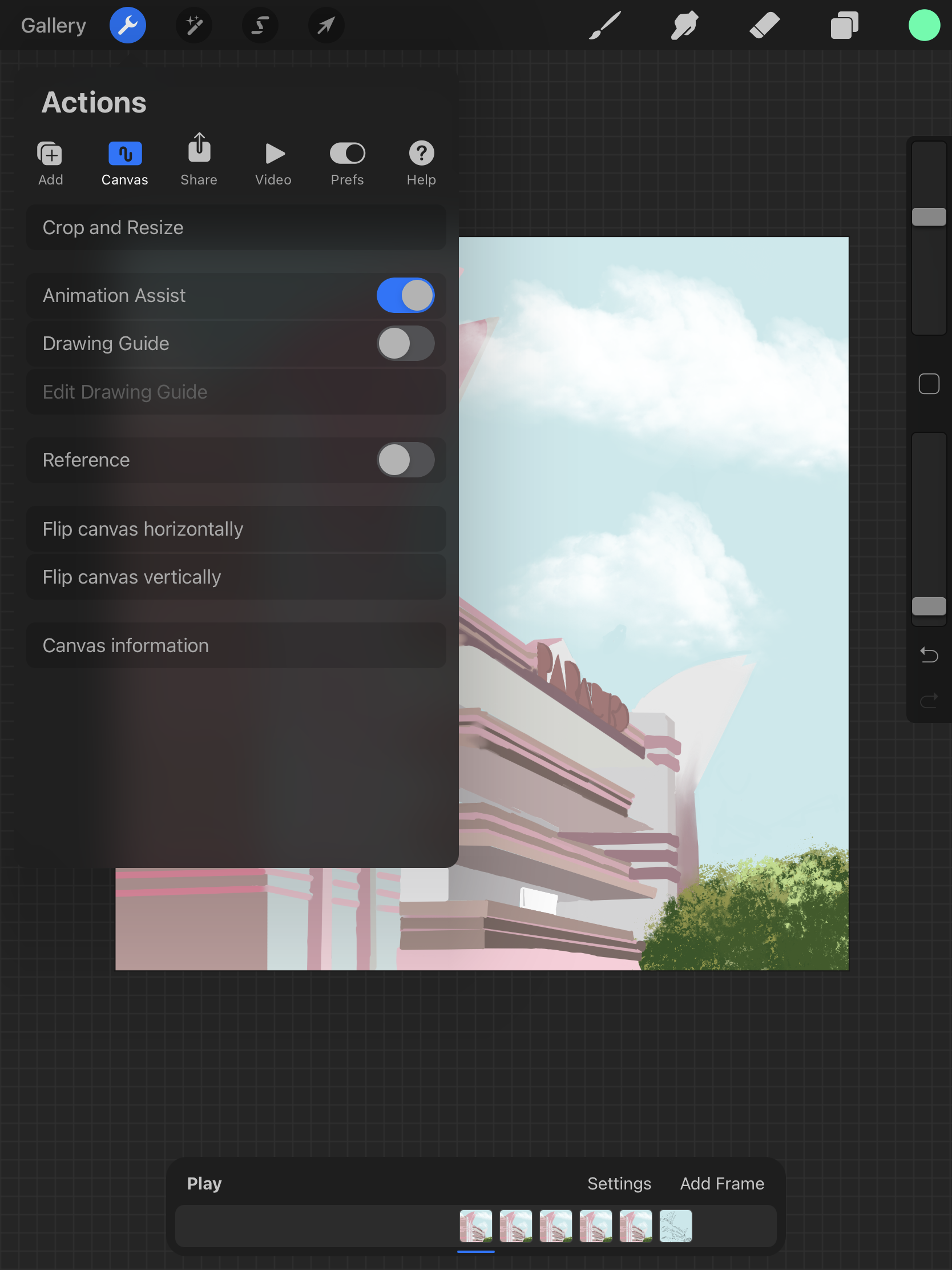952x1270 pixels.
Task: Select the fifth frame thumbnail
Action: (x=635, y=1226)
